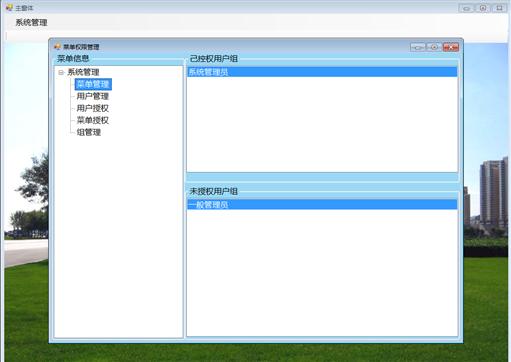Image resolution: width=511 pixels, height=362 pixels.
Task: Select the 用户授权 tree item
Action: coord(93,108)
